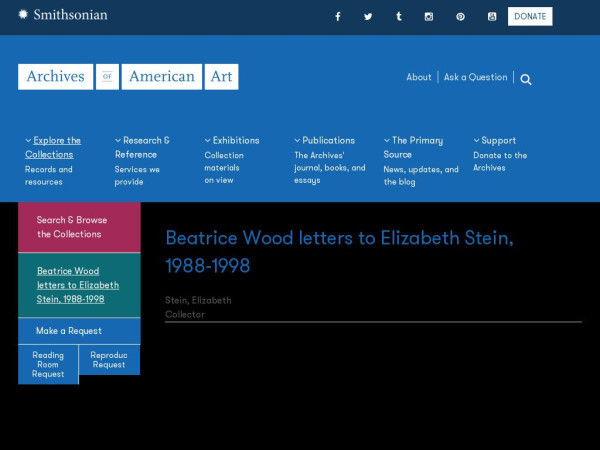600x450 pixels.
Task: Expand the Publications menu chevron
Action: (297, 140)
